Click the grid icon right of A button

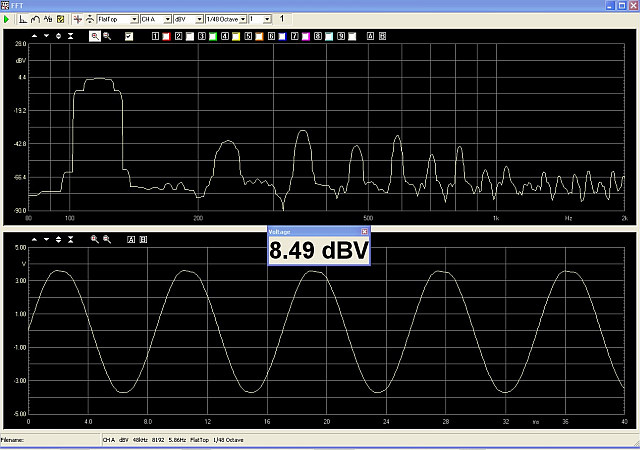pos(382,36)
